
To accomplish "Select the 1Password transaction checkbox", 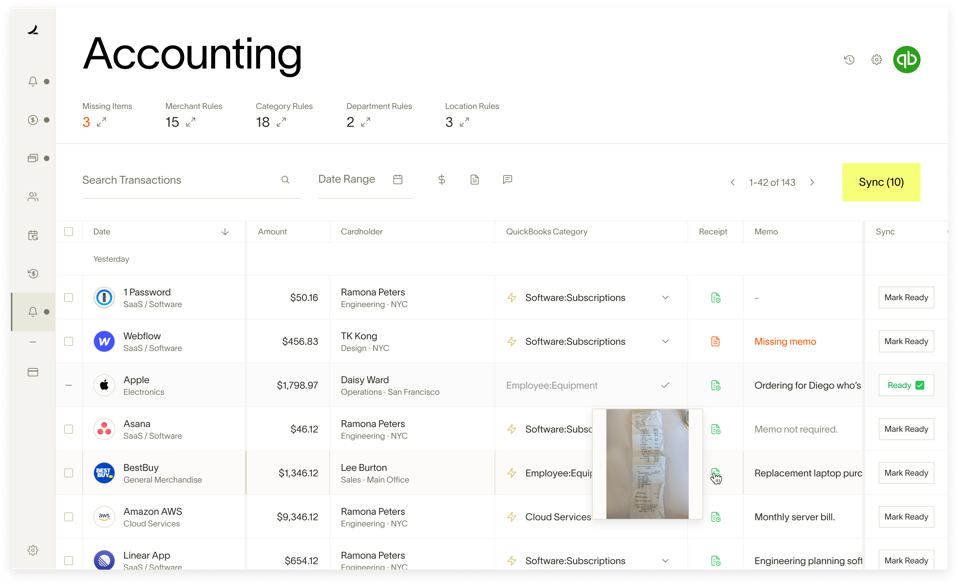I will 69,298.
